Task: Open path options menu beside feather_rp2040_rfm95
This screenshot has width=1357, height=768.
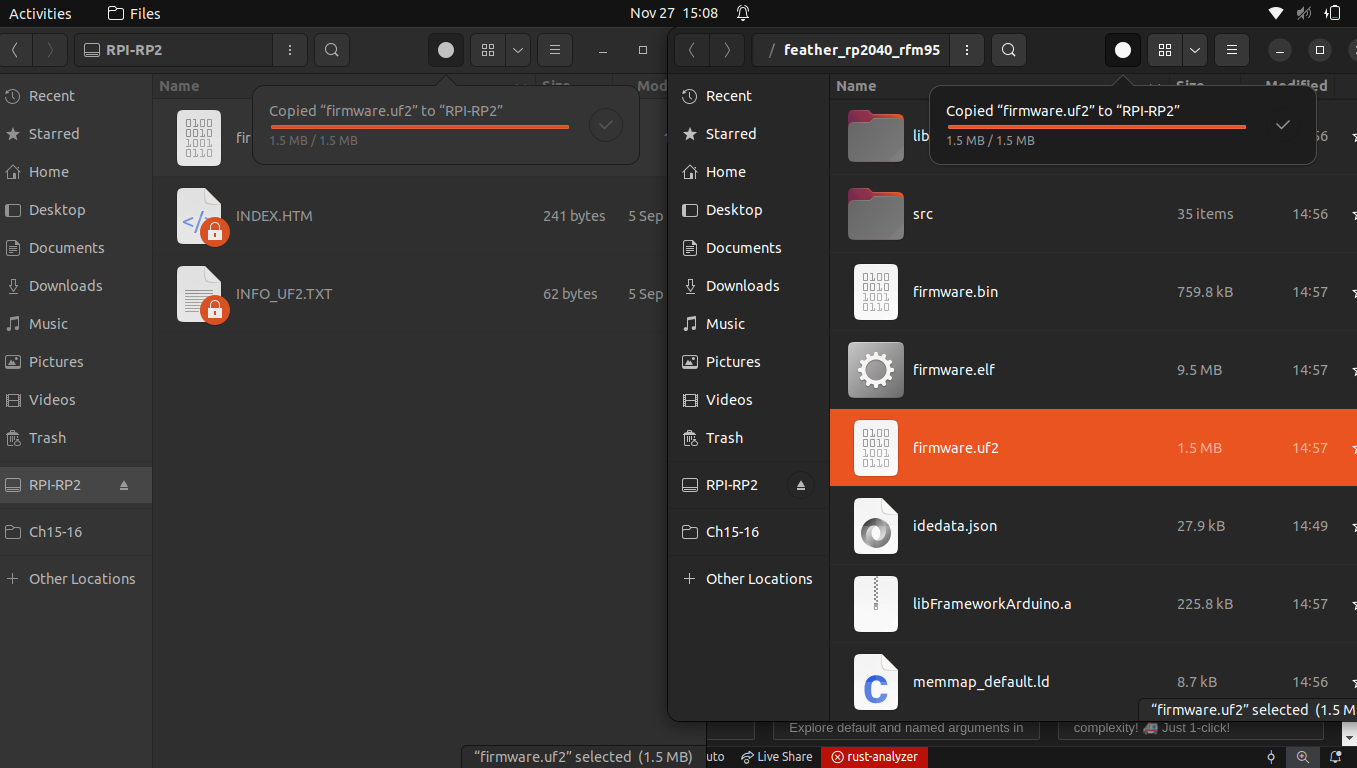Action: [x=966, y=50]
